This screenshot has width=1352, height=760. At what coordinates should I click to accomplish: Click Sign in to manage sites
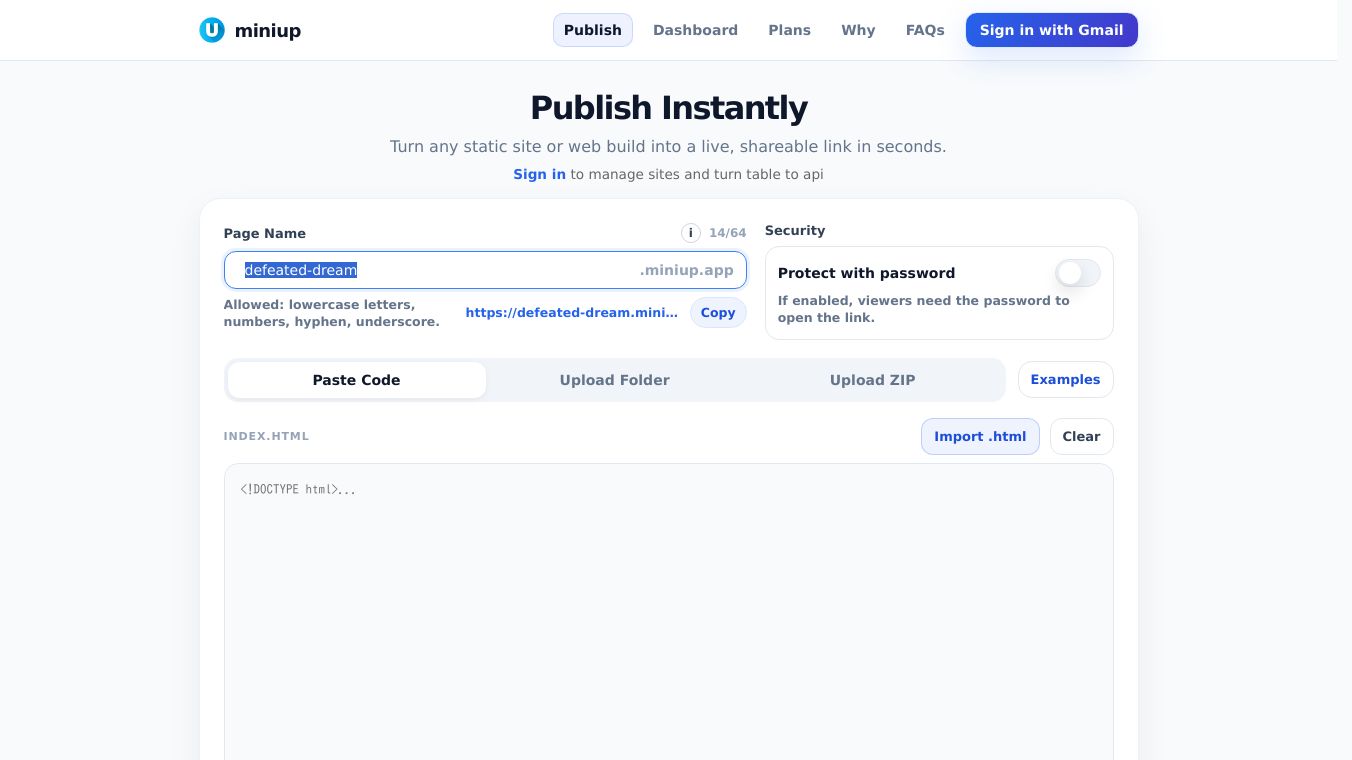(x=539, y=174)
